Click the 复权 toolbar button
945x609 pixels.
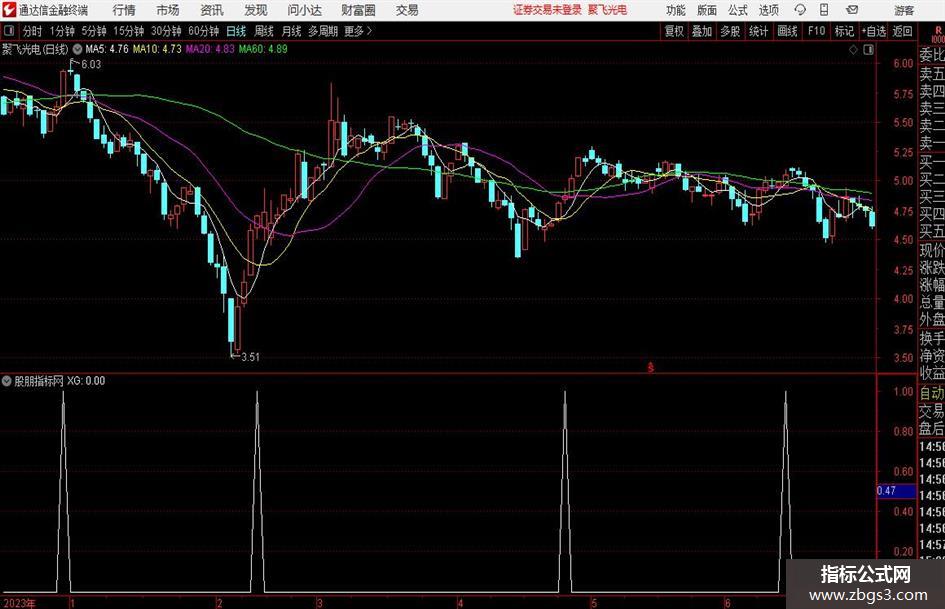click(x=674, y=31)
